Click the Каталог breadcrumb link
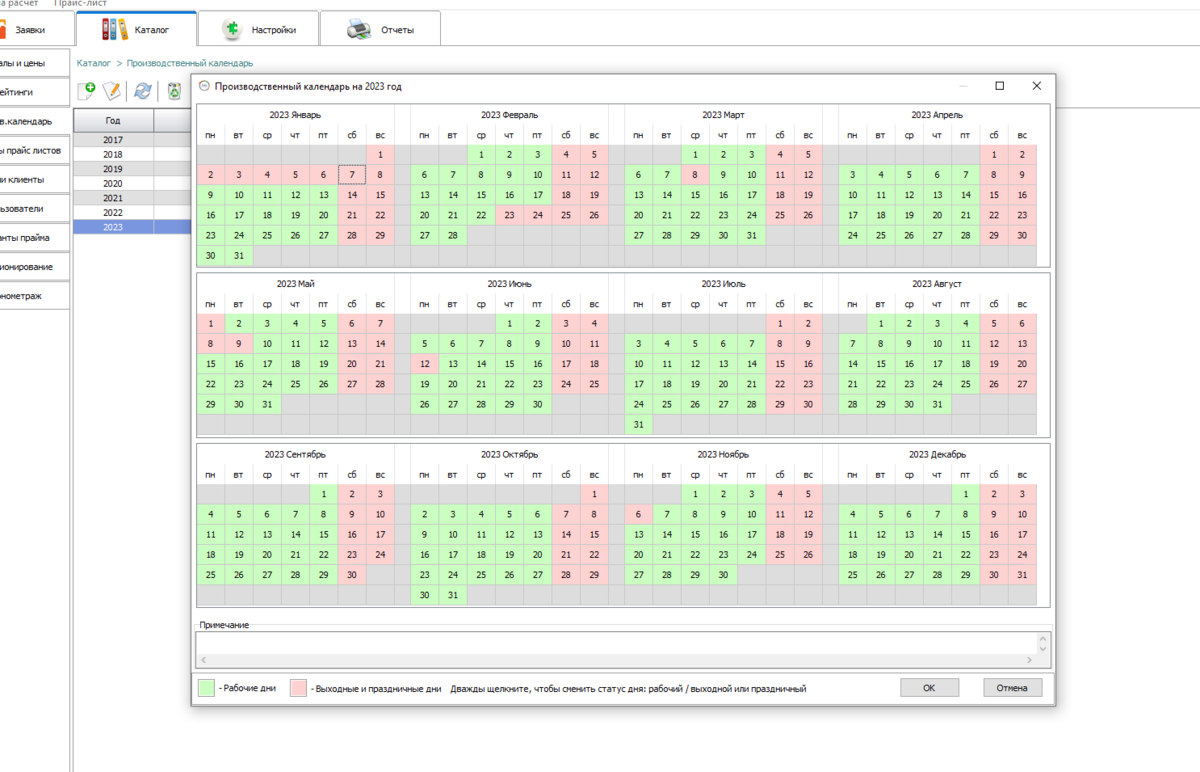Image resolution: width=1200 pixels, height=772 pixels. [x=93, y=63]
